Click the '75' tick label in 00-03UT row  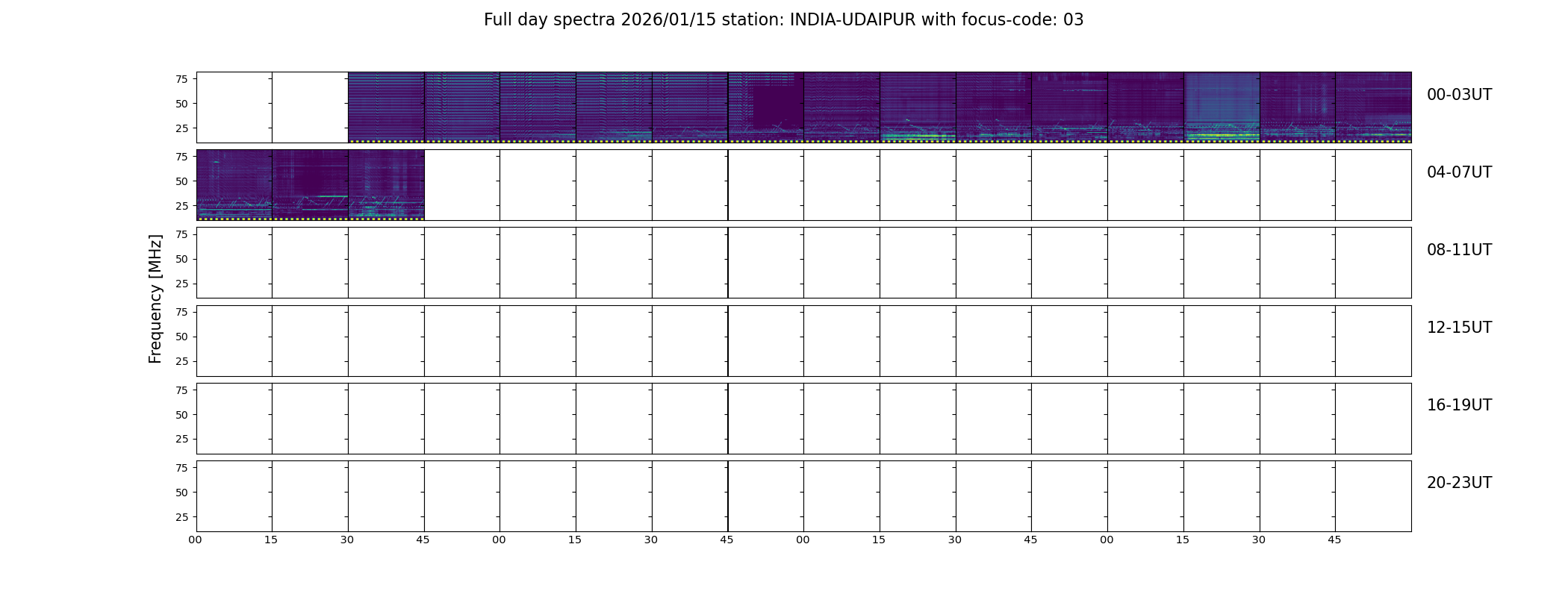181,79
